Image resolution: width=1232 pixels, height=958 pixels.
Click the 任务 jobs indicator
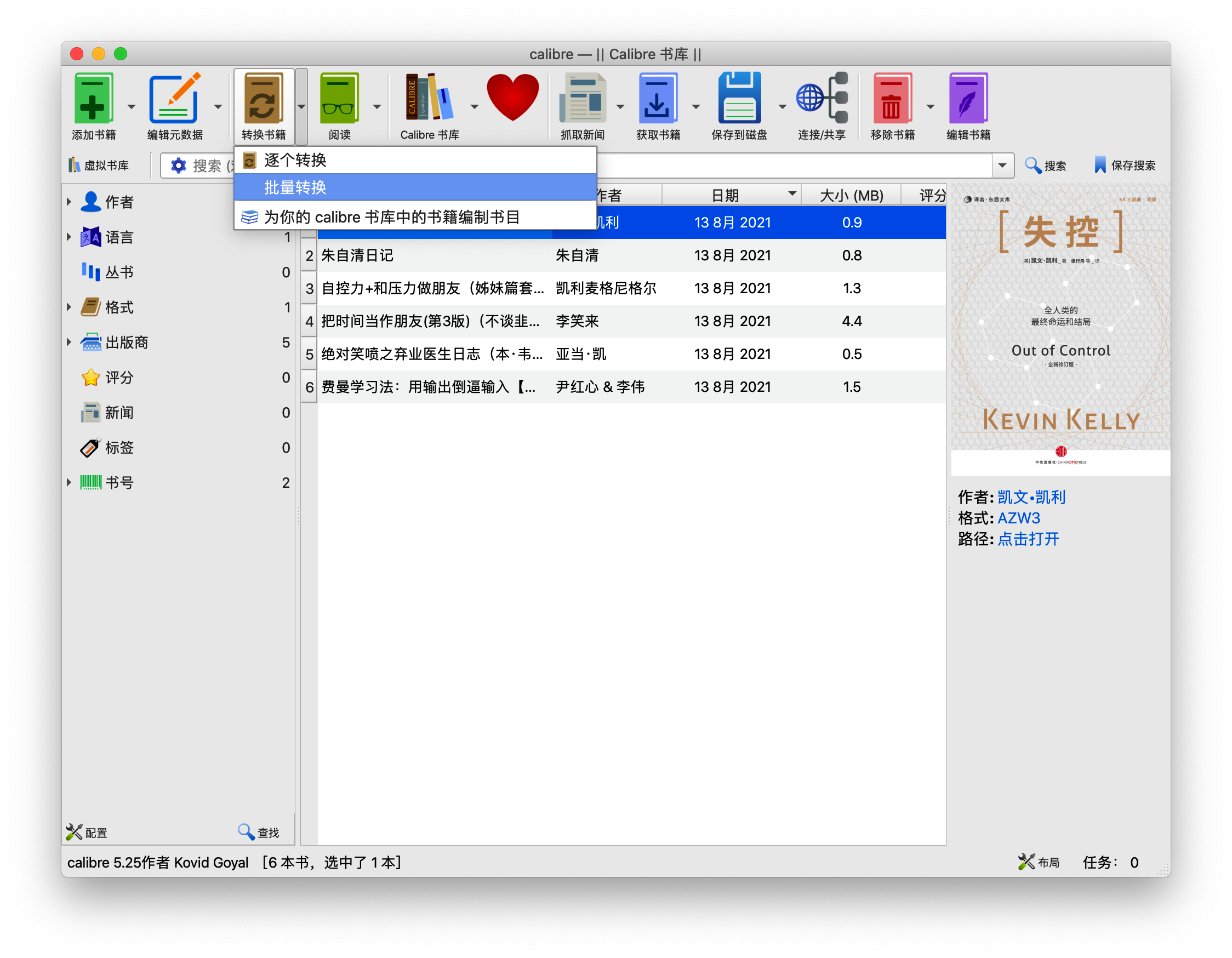1111,862
